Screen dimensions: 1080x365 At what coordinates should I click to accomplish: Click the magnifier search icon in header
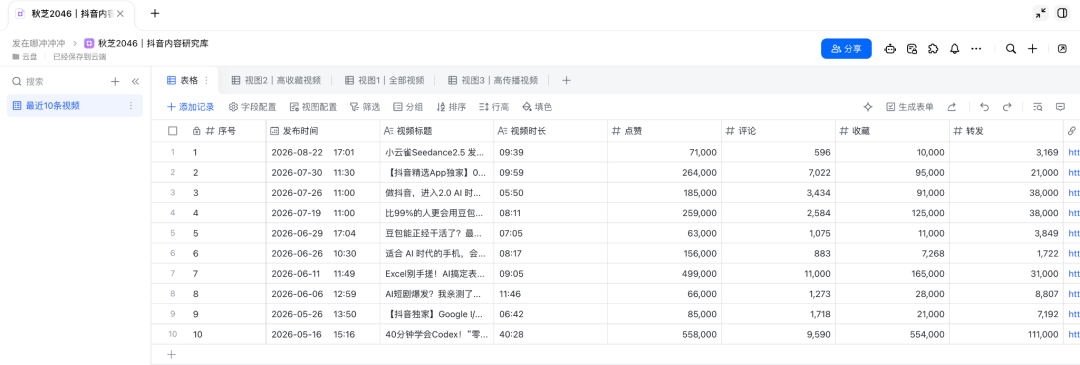[x=1010, y=49]
